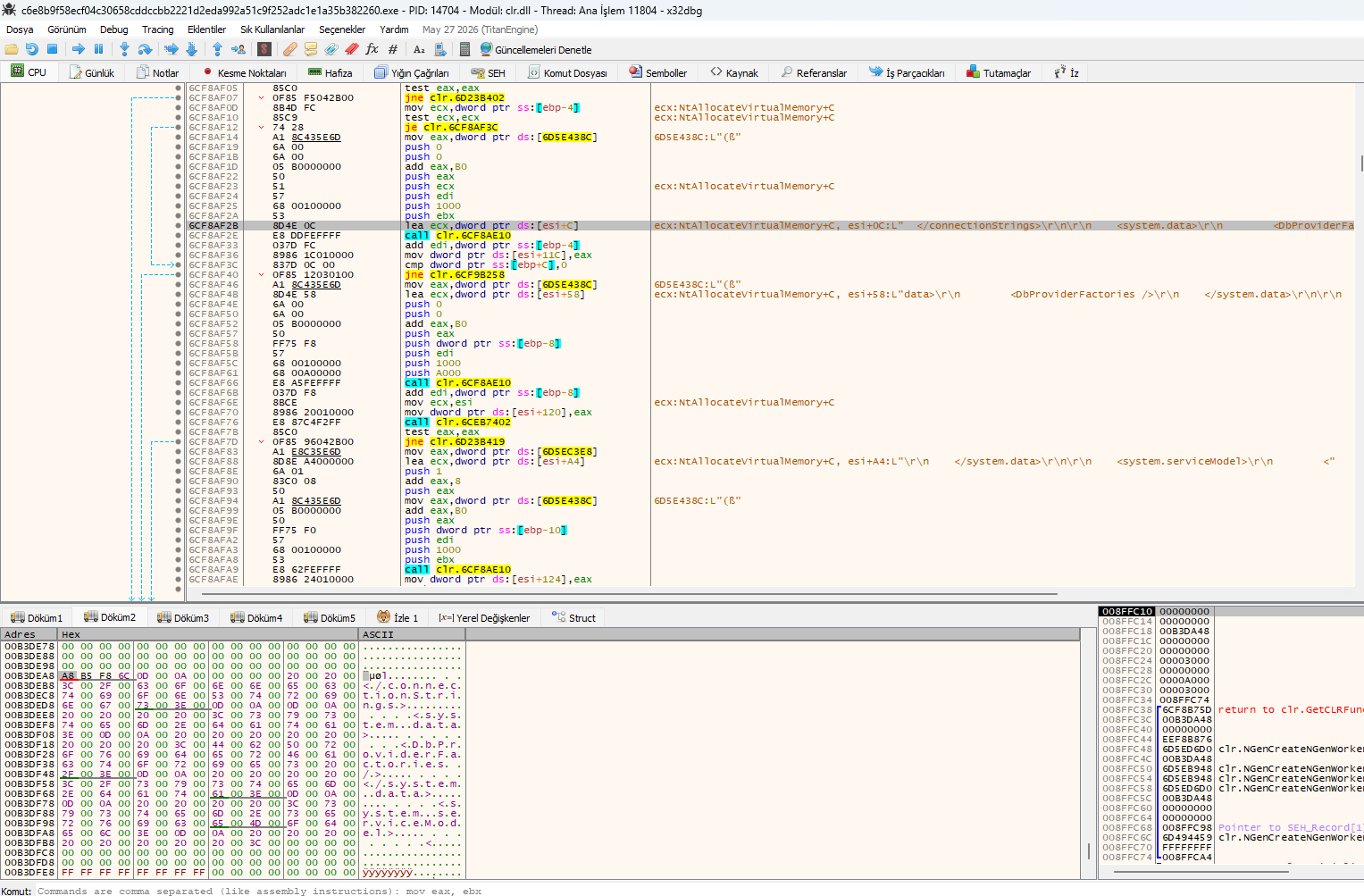Select the Döküm3 dump tab
1364x896 pixels.
[183, 617]
